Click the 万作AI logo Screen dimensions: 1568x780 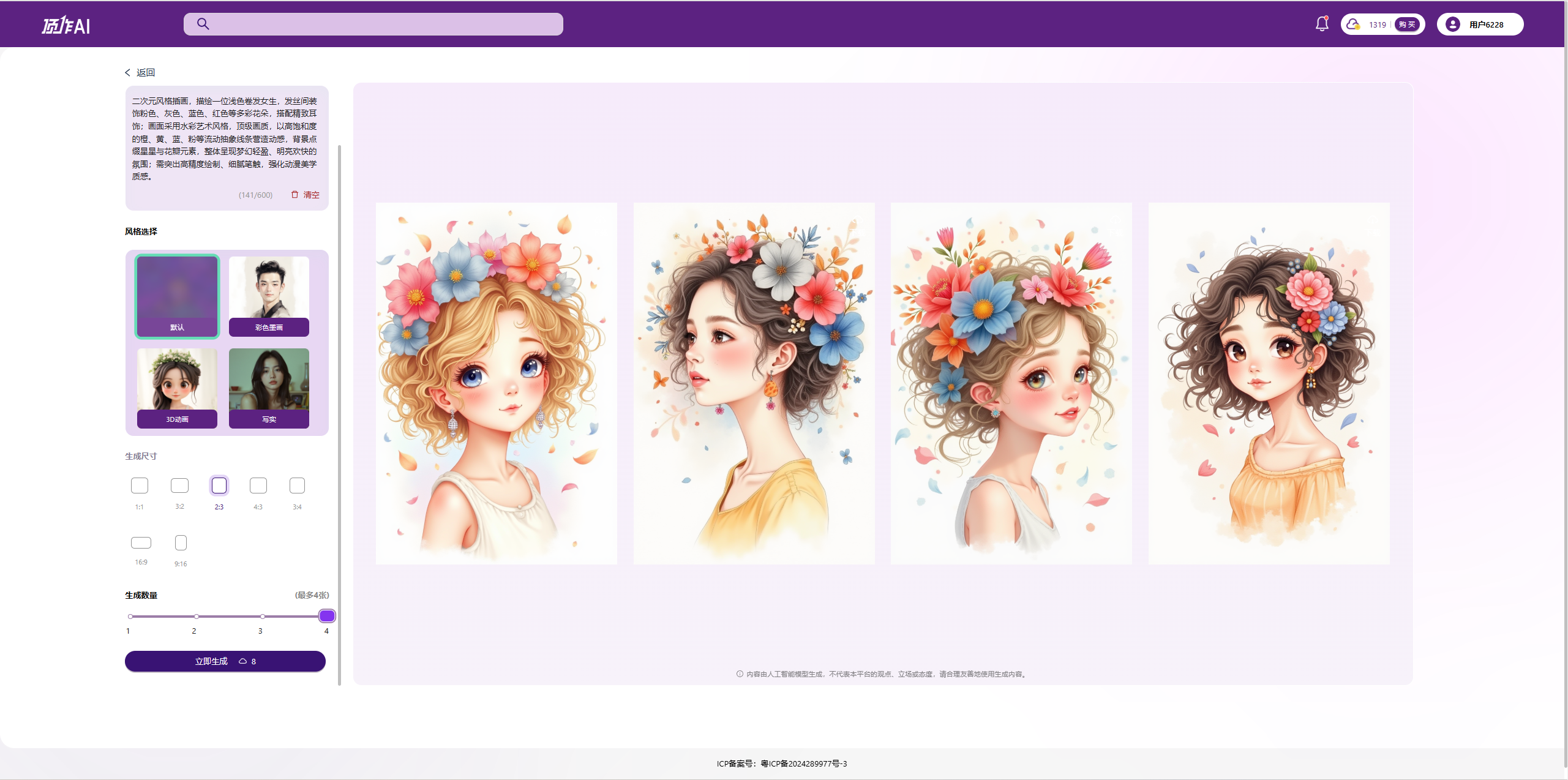66,25
